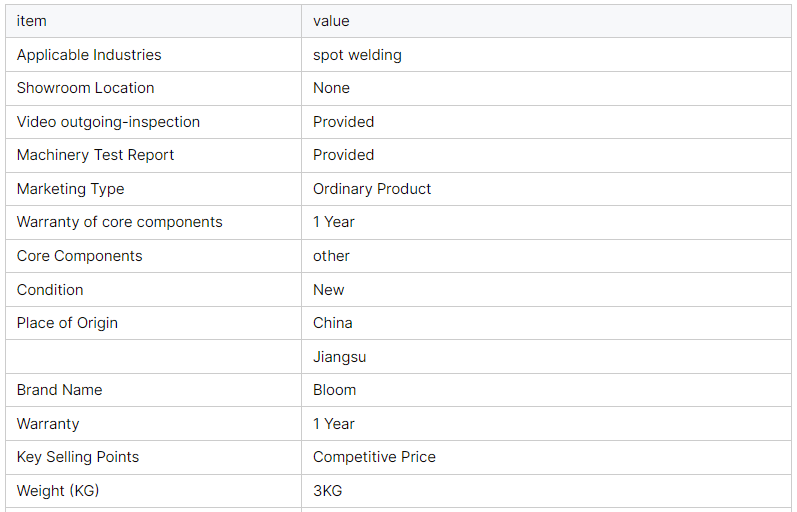
Task: Click the 'value' column header cell
Action: pyautogui.click(x=331, y=21)
